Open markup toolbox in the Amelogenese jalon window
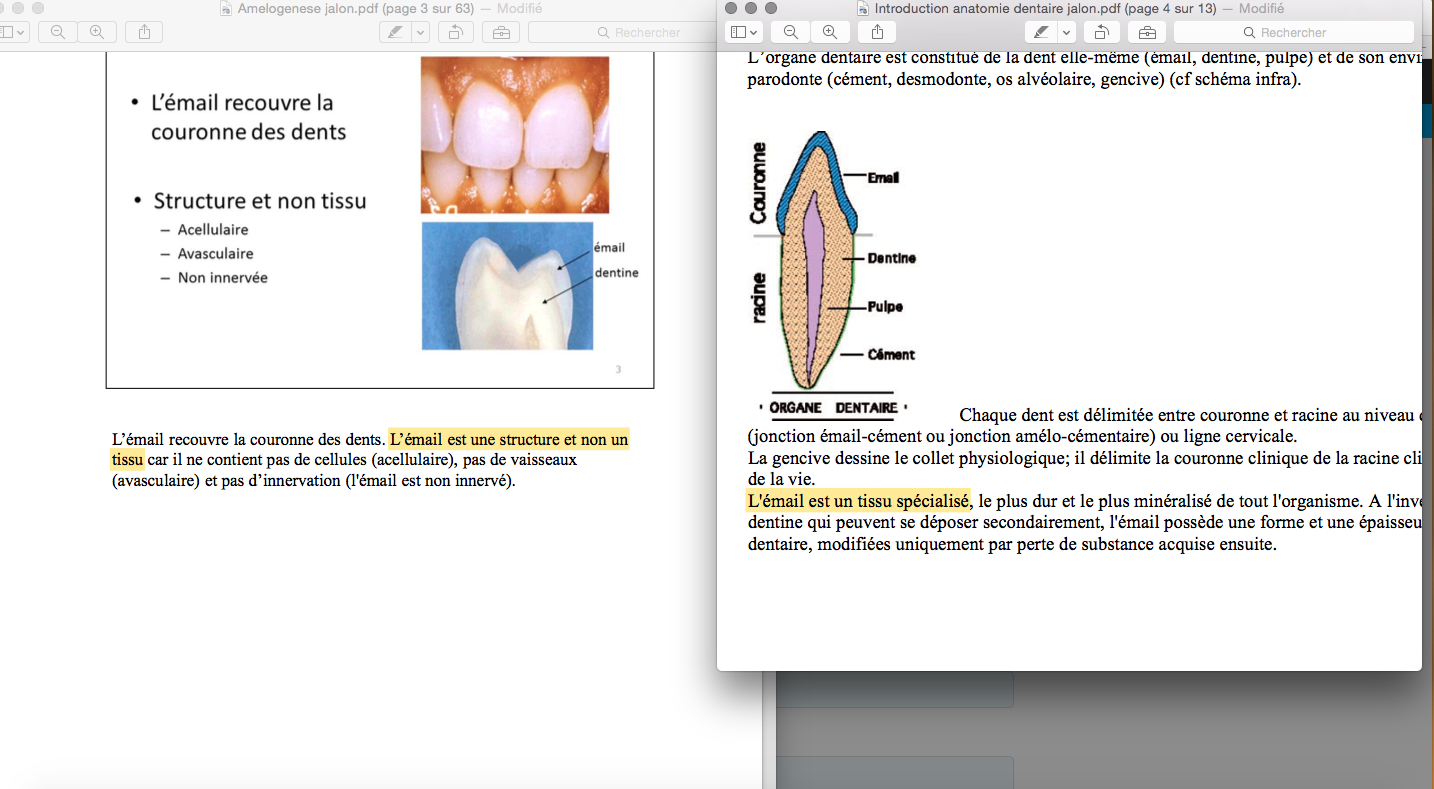 tap(500, 32)
